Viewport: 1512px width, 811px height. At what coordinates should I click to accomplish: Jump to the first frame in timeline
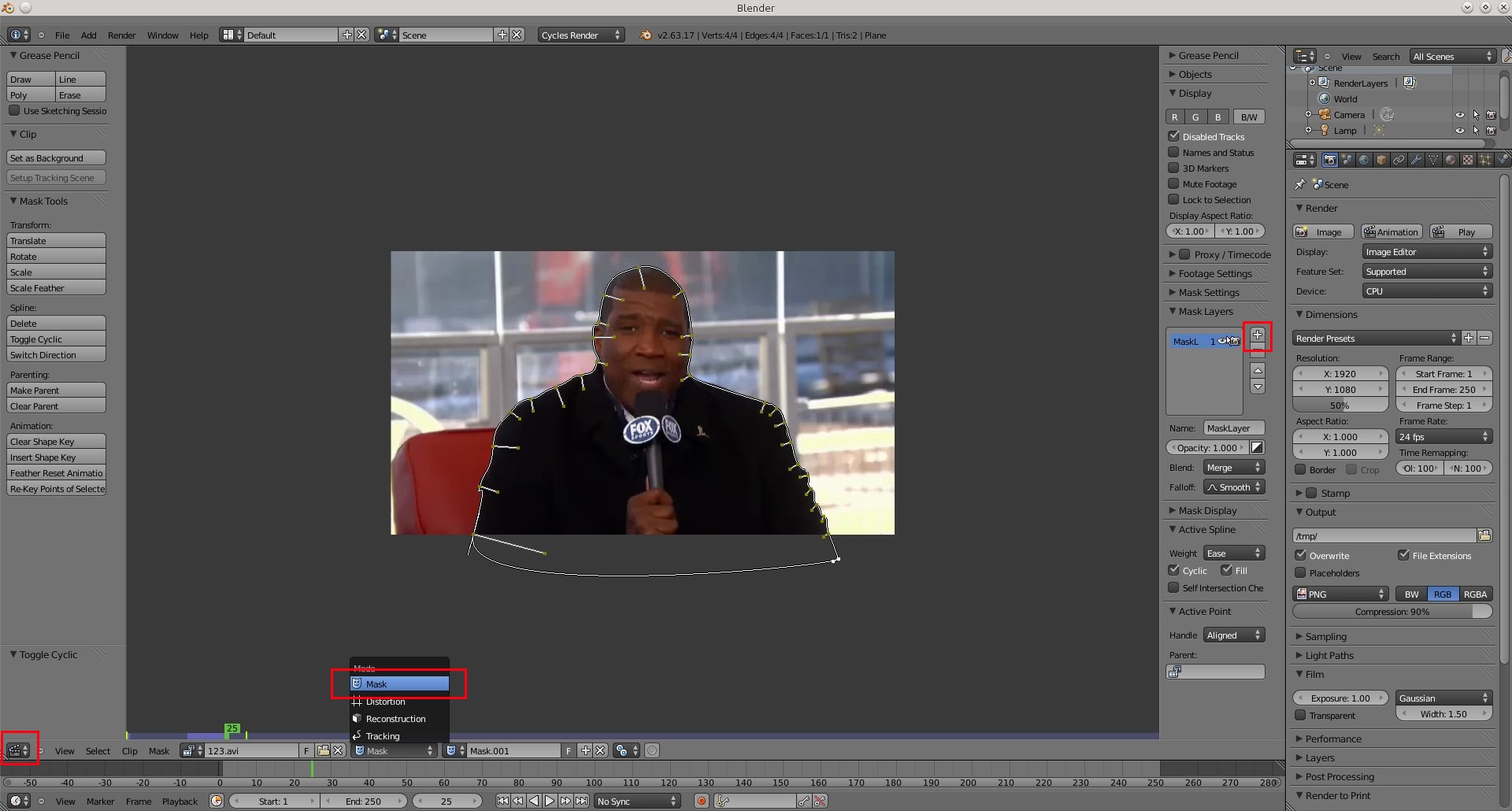coord(502,801)
